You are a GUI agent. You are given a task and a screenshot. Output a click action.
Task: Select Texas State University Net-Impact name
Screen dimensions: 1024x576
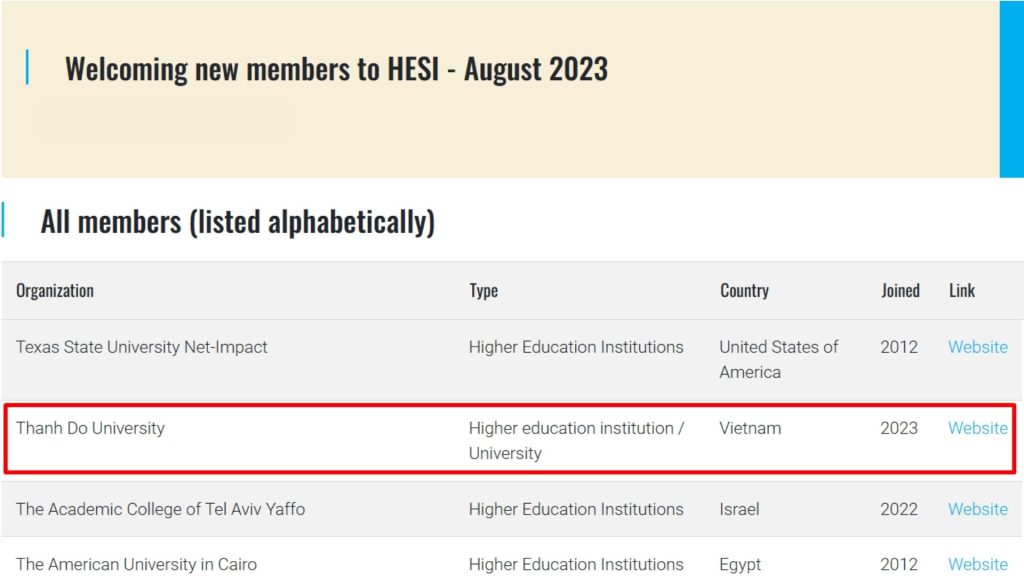point(142,347)
